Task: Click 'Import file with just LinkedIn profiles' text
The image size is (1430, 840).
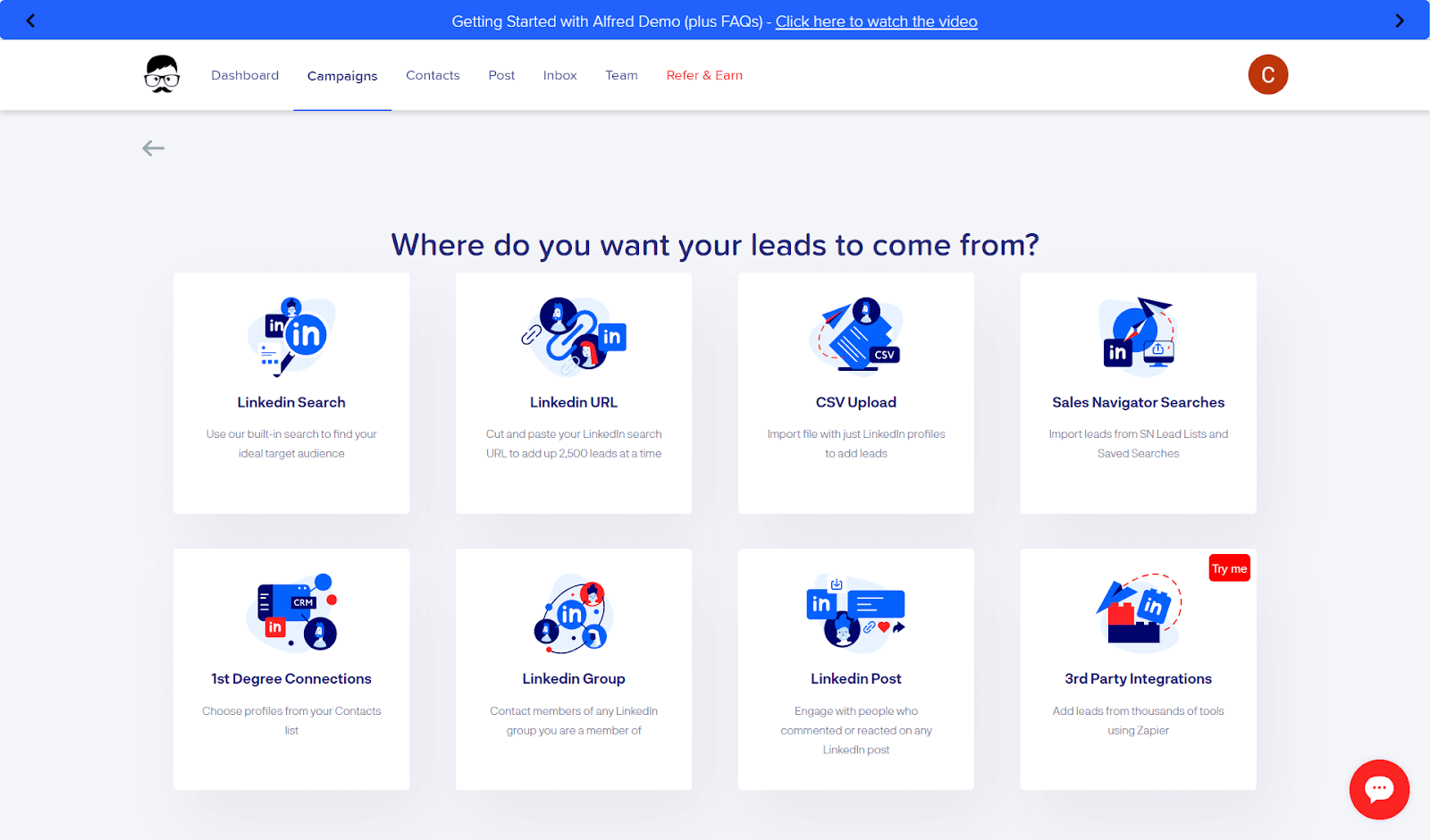Action: click(x=856, y=443)
